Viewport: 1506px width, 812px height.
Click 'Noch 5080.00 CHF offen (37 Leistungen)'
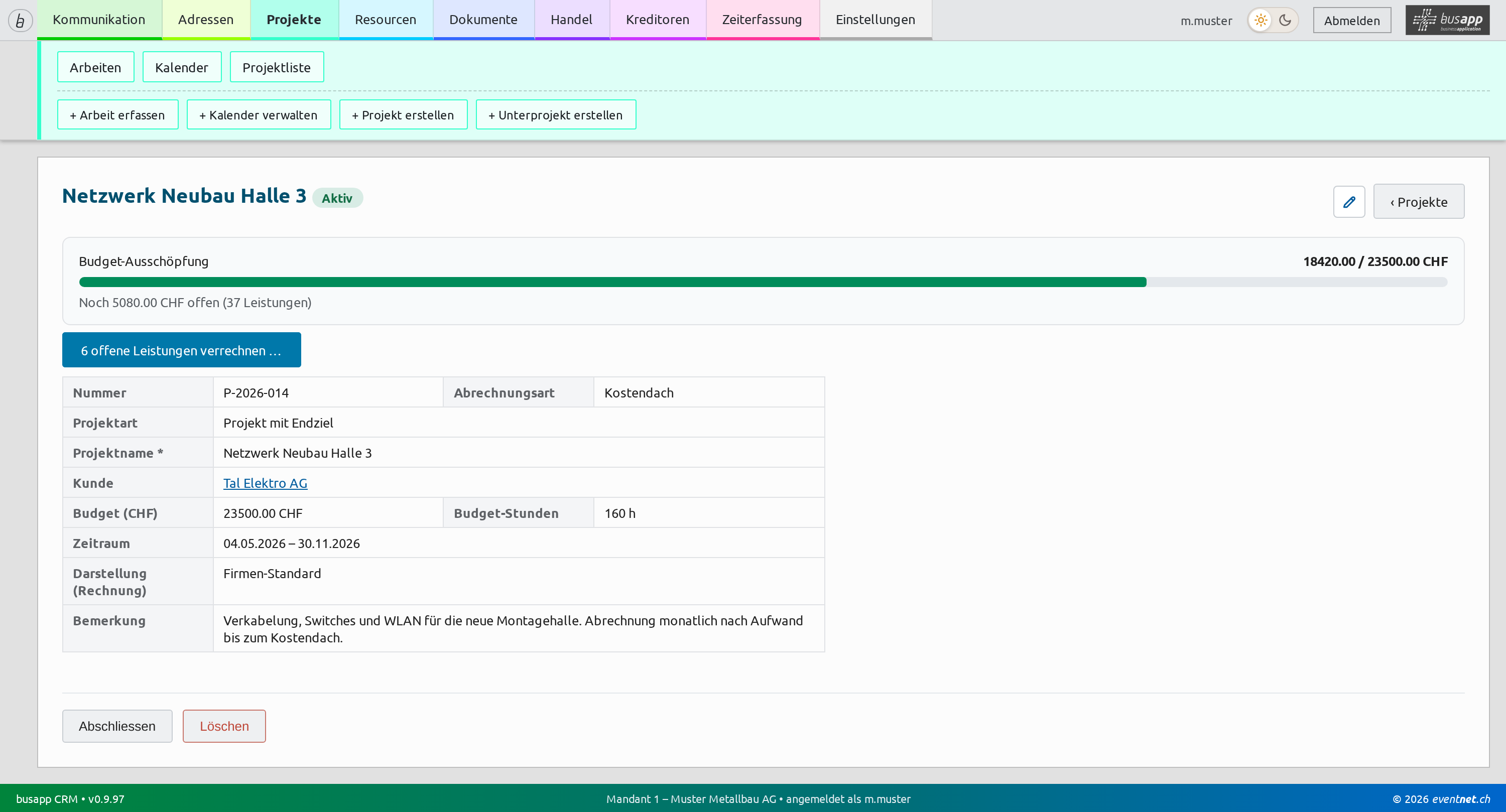point(195,302)
